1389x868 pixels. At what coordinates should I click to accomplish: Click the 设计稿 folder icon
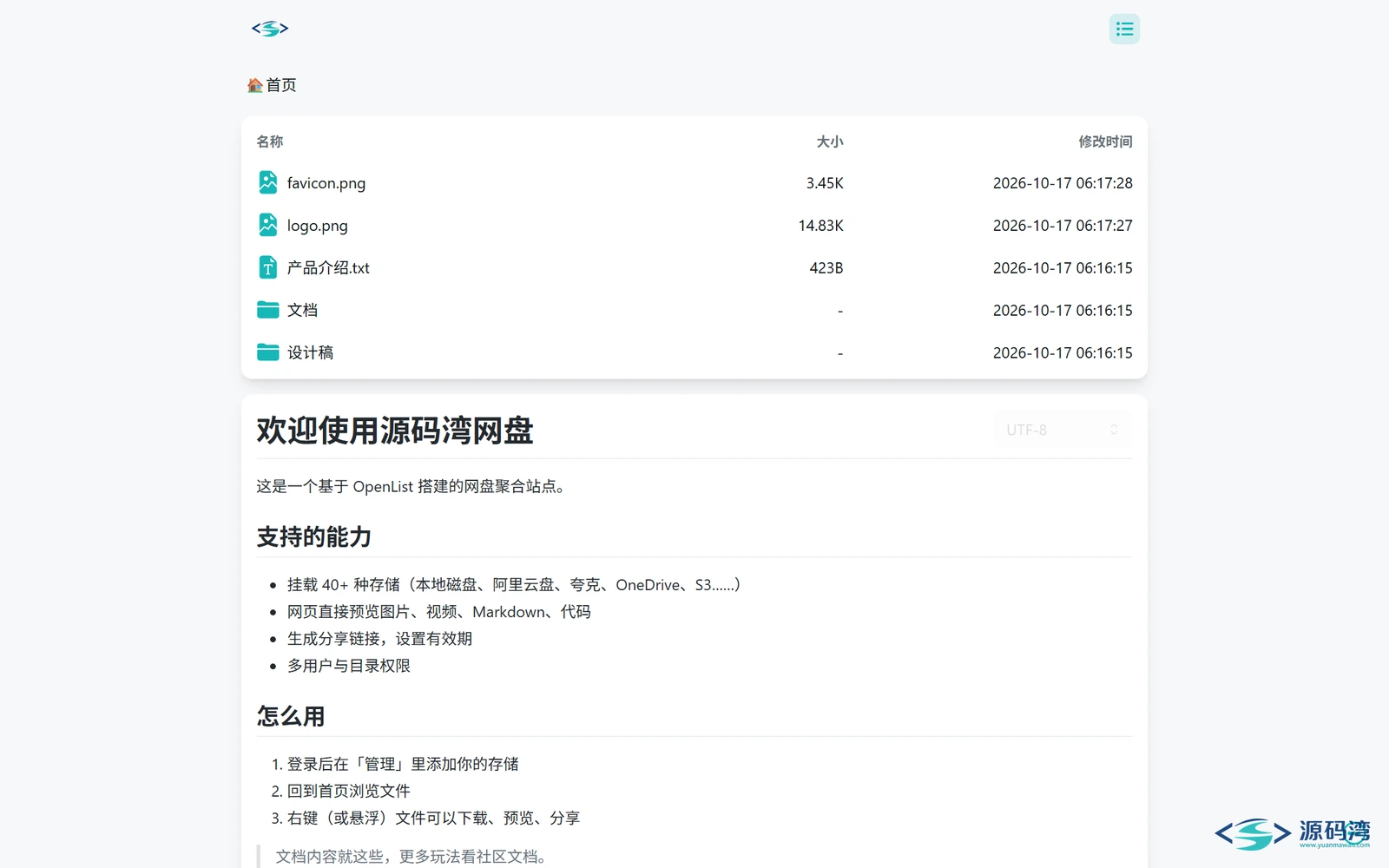tap(268, 352)
